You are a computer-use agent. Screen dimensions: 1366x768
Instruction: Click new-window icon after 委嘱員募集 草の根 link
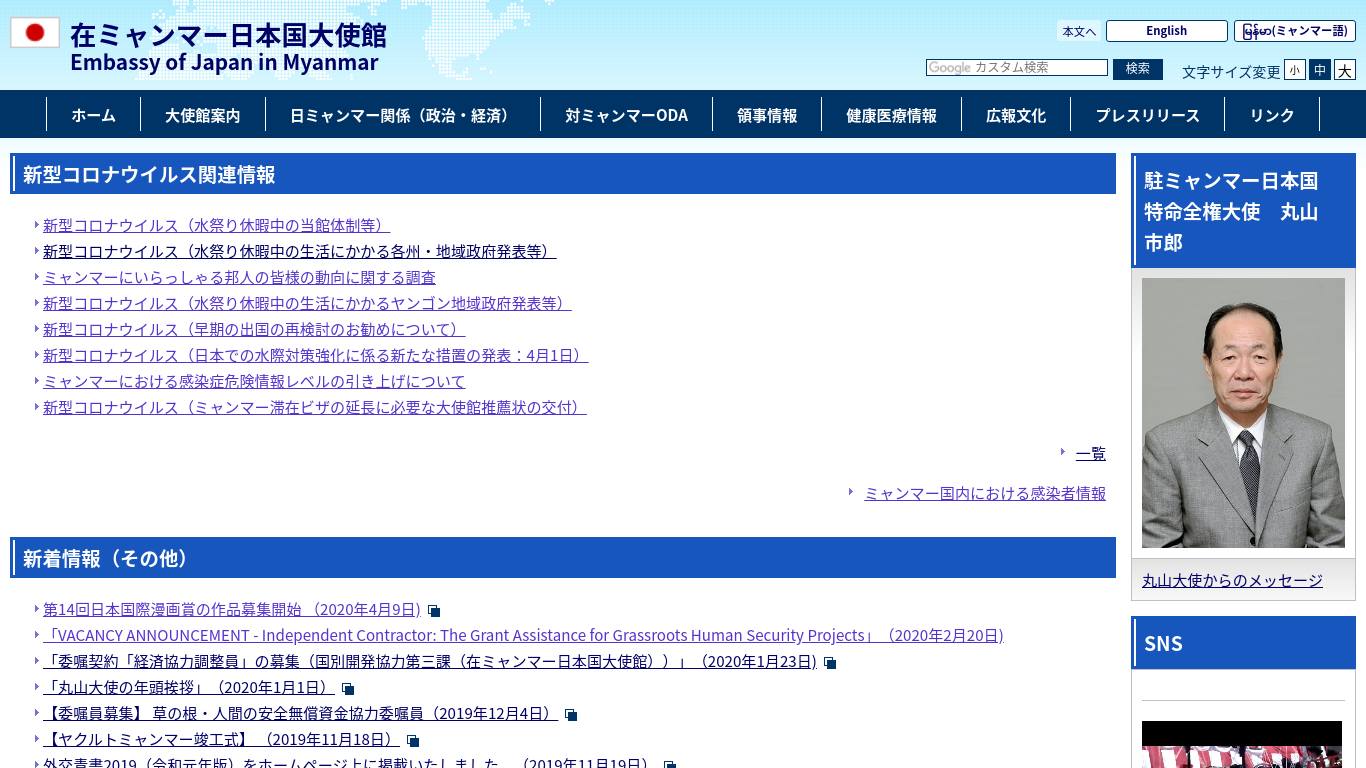click(x=571, y=715)
